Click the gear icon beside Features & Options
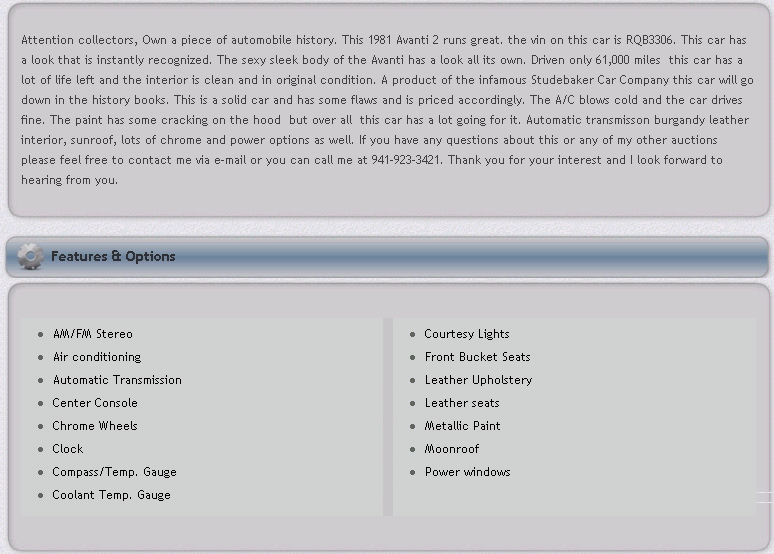Image resolution: width=774 pixels, height=554 pixels. coord(30,257)
